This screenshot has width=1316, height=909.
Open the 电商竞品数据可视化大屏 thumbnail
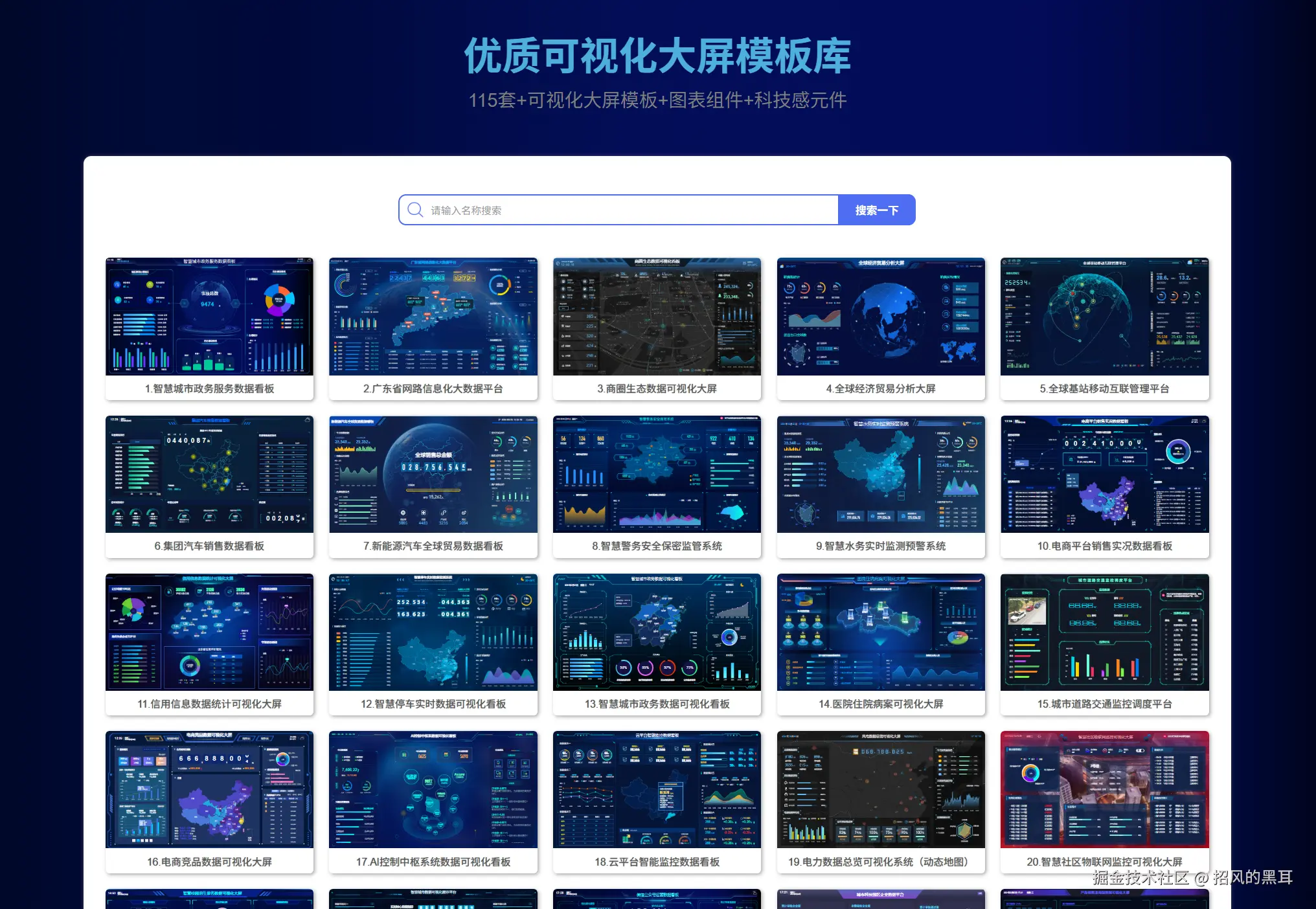point(209,790)
